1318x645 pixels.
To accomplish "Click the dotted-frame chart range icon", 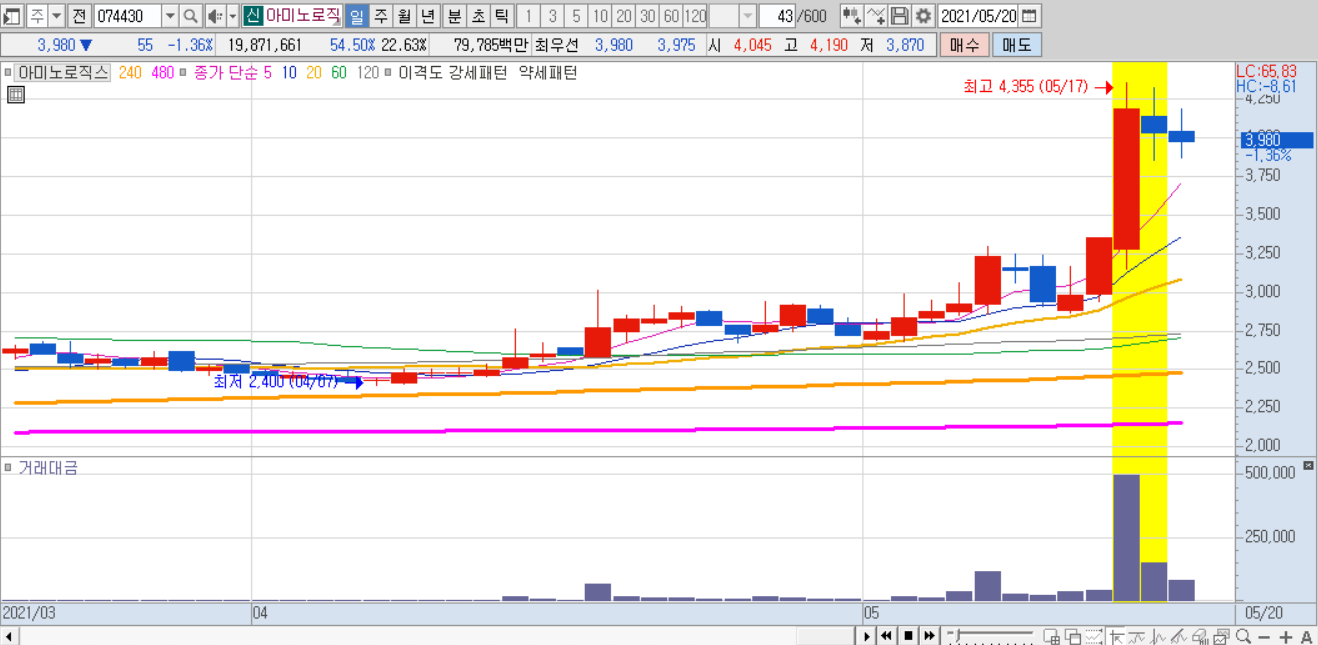I will pyautogui.click(x=1094, y=636).
